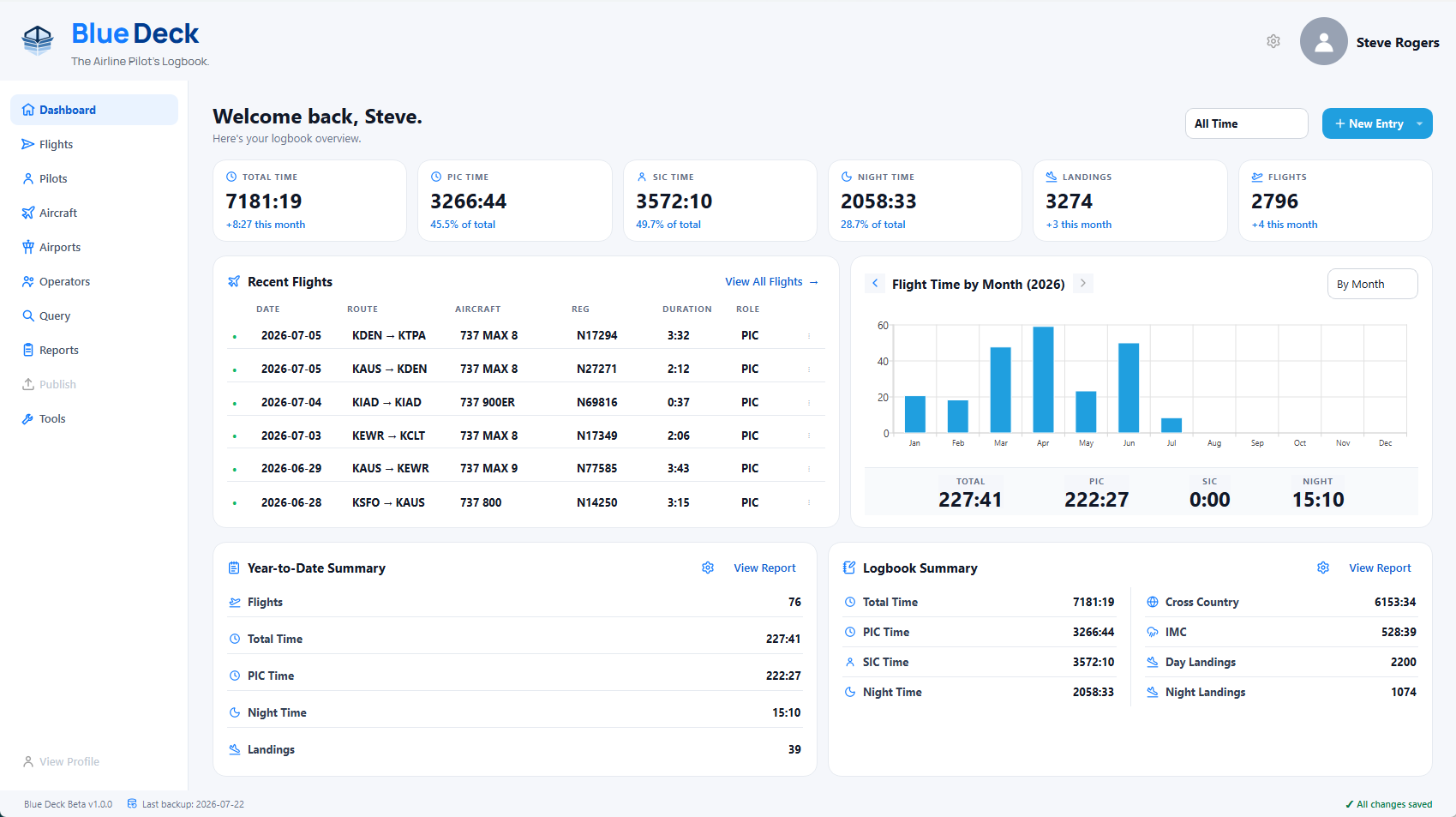
Task: Click registration N77585 in Recent Flights
Action: 596,468
